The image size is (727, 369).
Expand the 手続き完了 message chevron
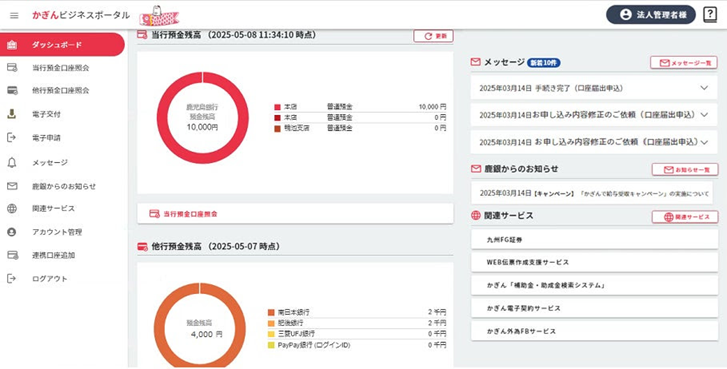click(x=704, y=88)
